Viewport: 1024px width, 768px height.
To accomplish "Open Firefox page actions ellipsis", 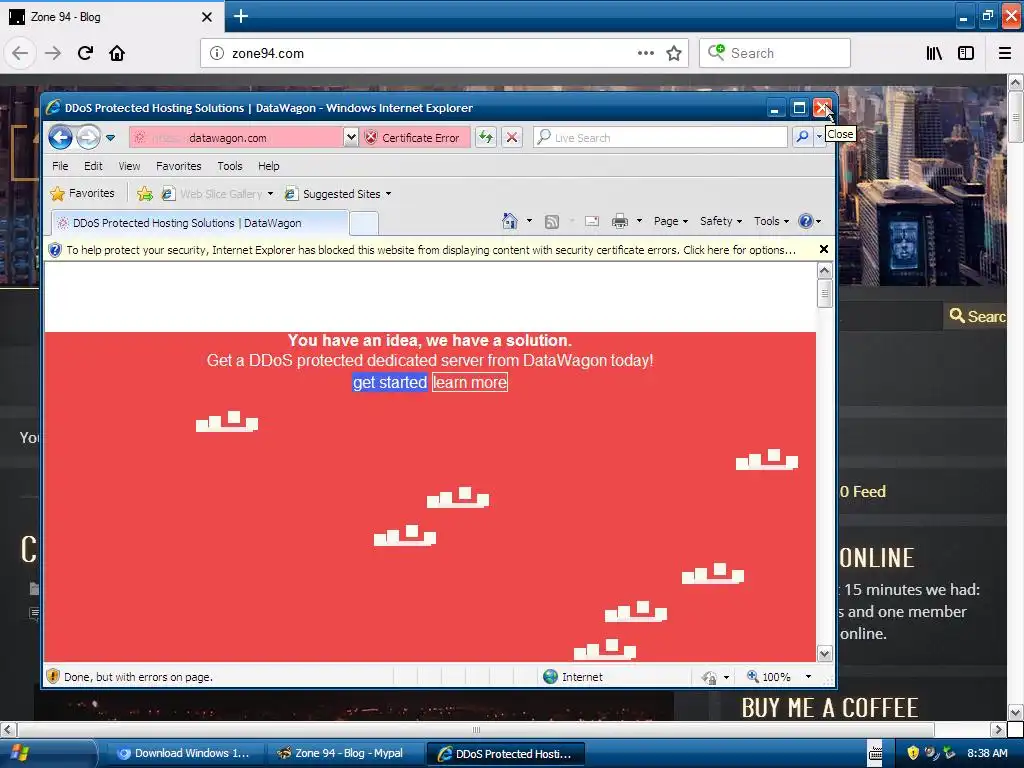I will (646, 53).
